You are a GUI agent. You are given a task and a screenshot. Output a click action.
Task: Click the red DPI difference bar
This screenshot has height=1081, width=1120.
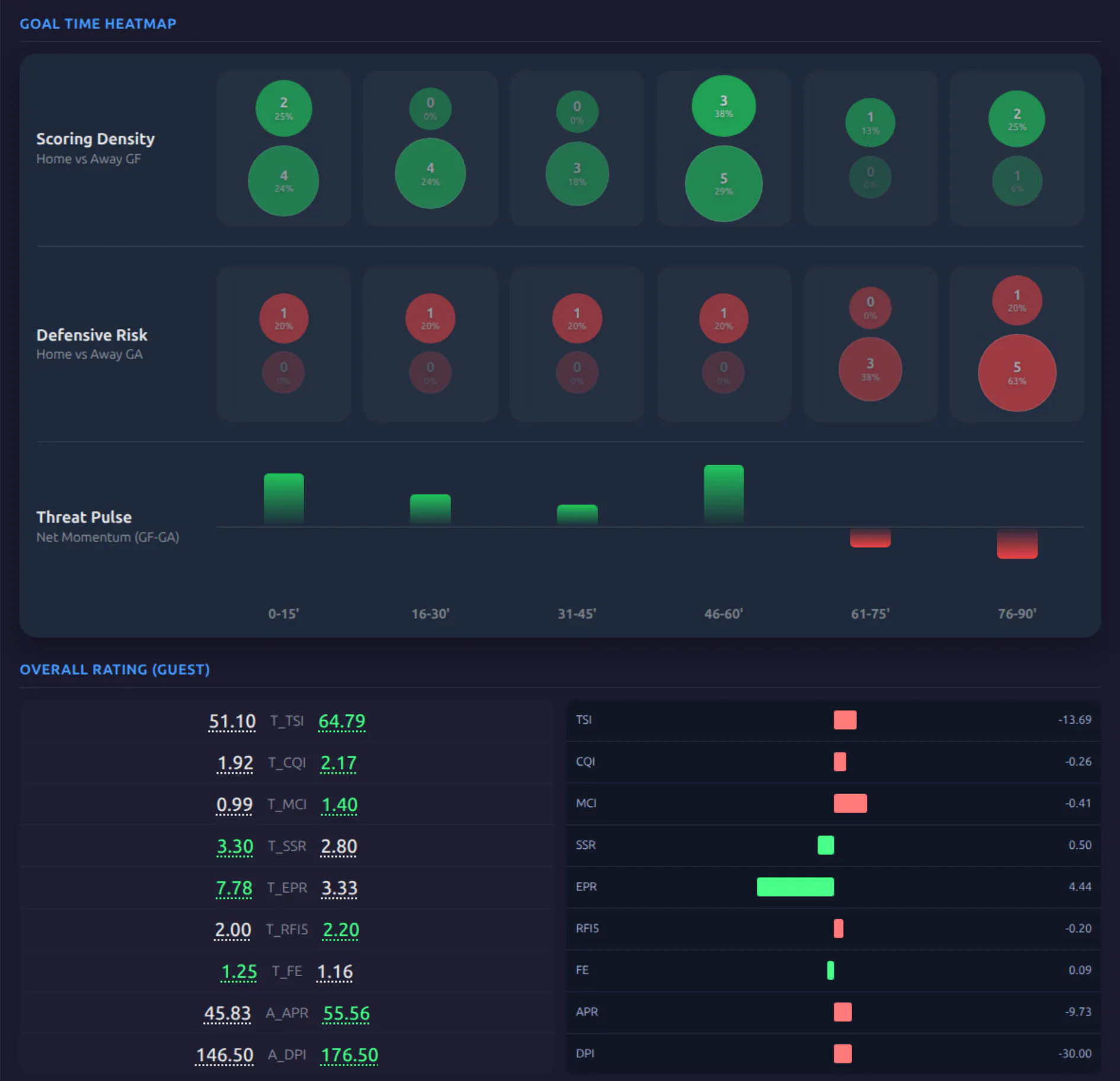[x=843, y=1054]
